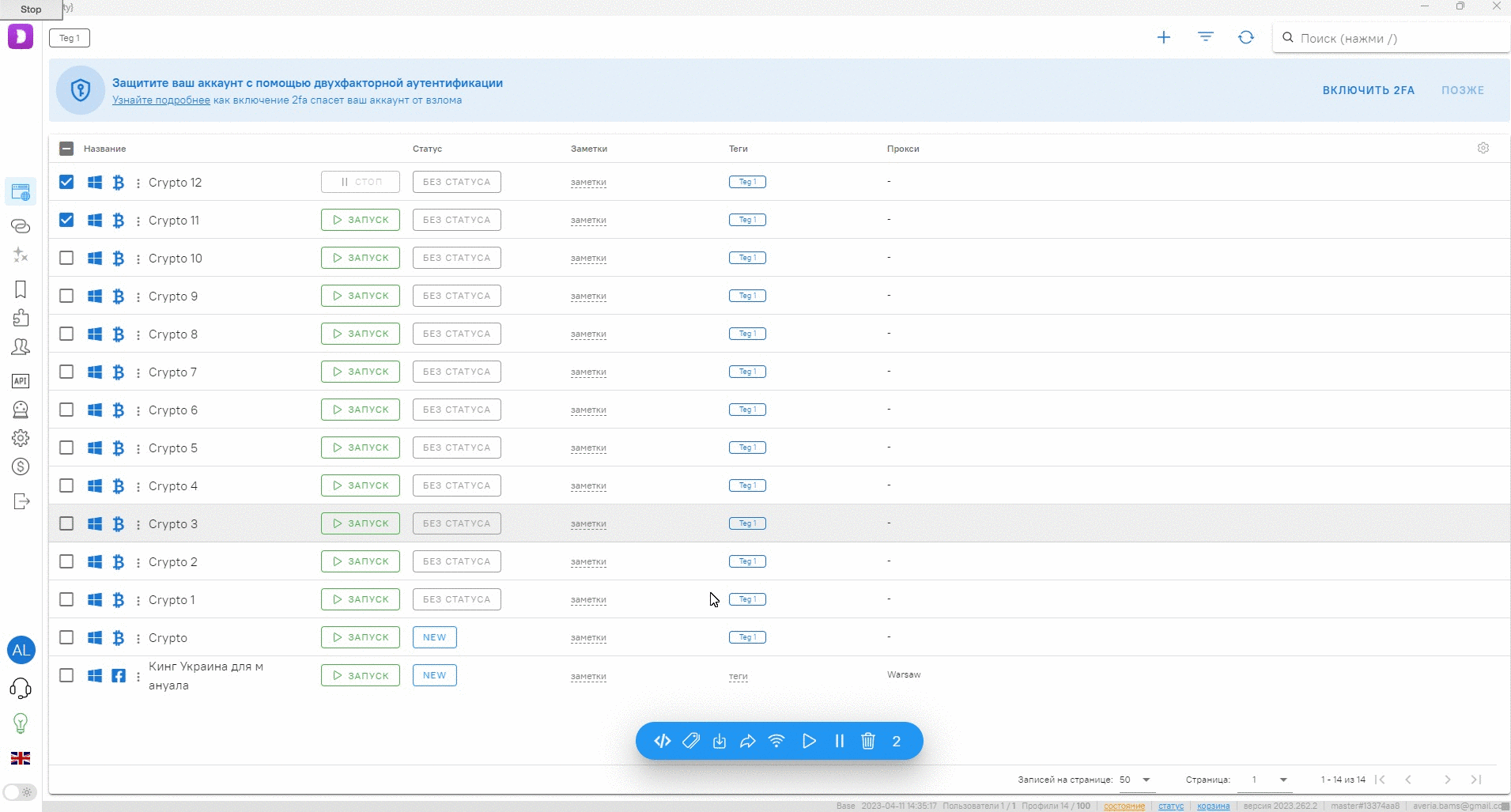Click the trash icon in bulk action bar
Viewport: 1511px width, 812px height.
pos(868,741)
